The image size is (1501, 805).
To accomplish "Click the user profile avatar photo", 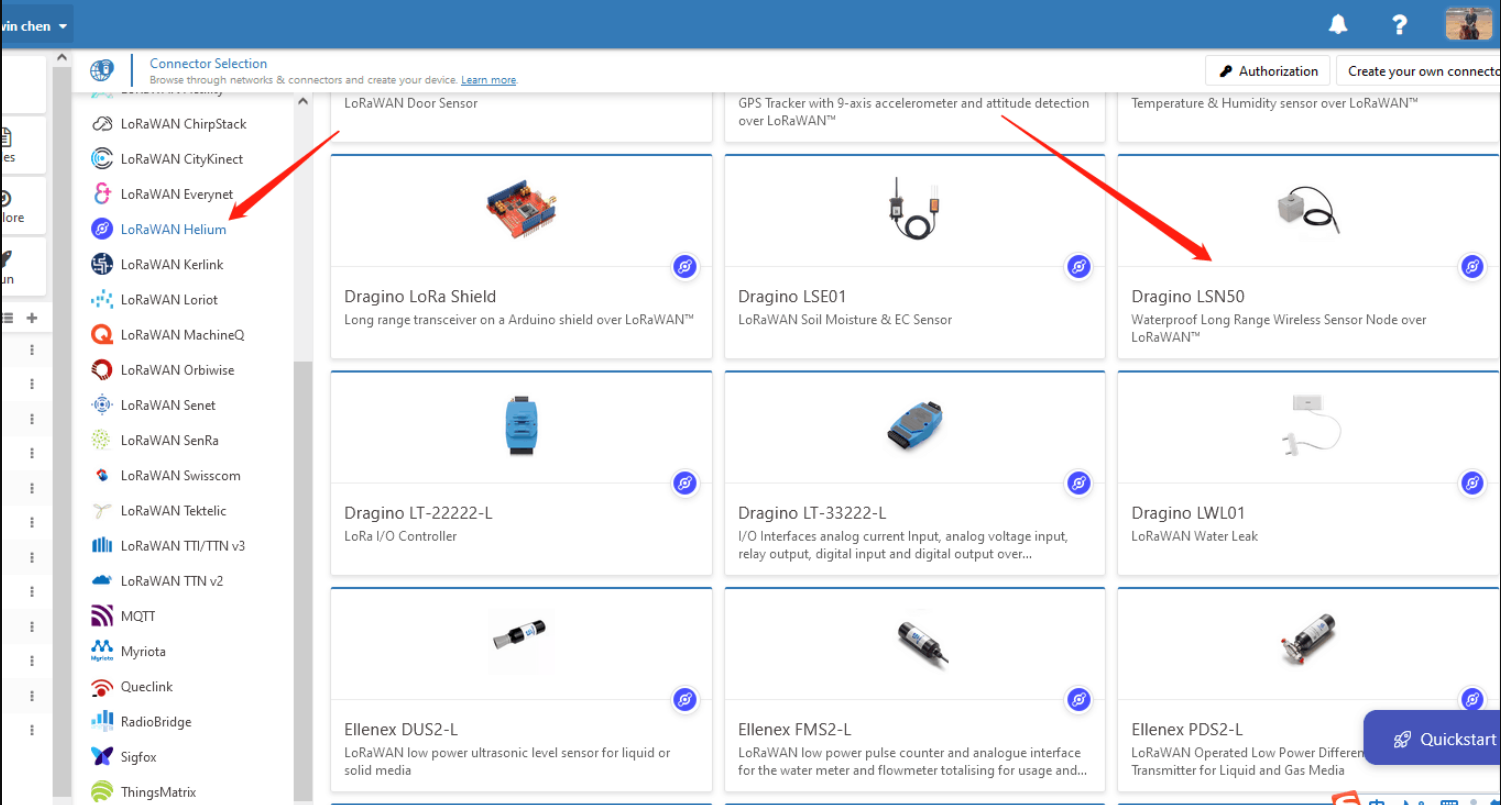I will (x=1468, y=23).
